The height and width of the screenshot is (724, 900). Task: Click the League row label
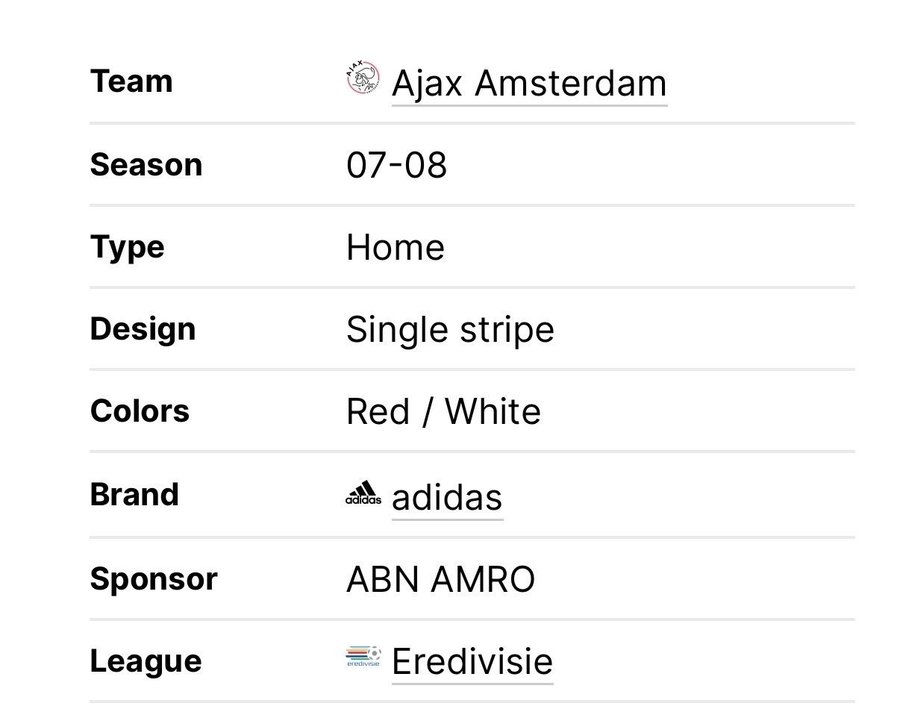(x=146, y=661)
